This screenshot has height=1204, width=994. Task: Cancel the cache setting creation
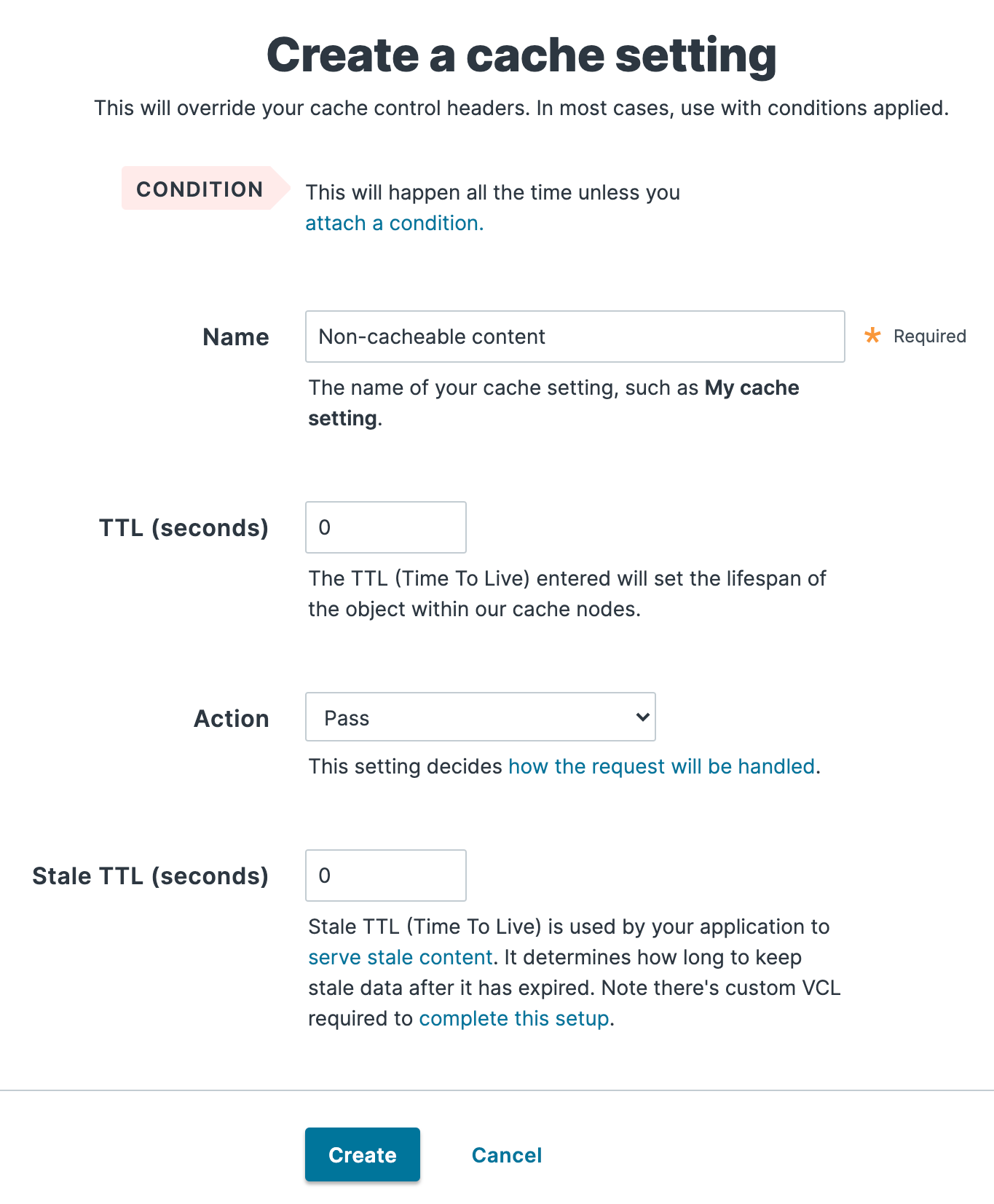[506, 1154]
